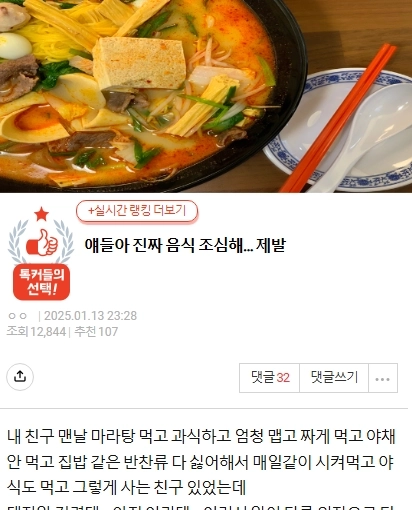The width and height of the screenshot is (412, 510).
Task: Click the body paragraph starting 내 친구 맨날
Action: (x=201, y=462)
